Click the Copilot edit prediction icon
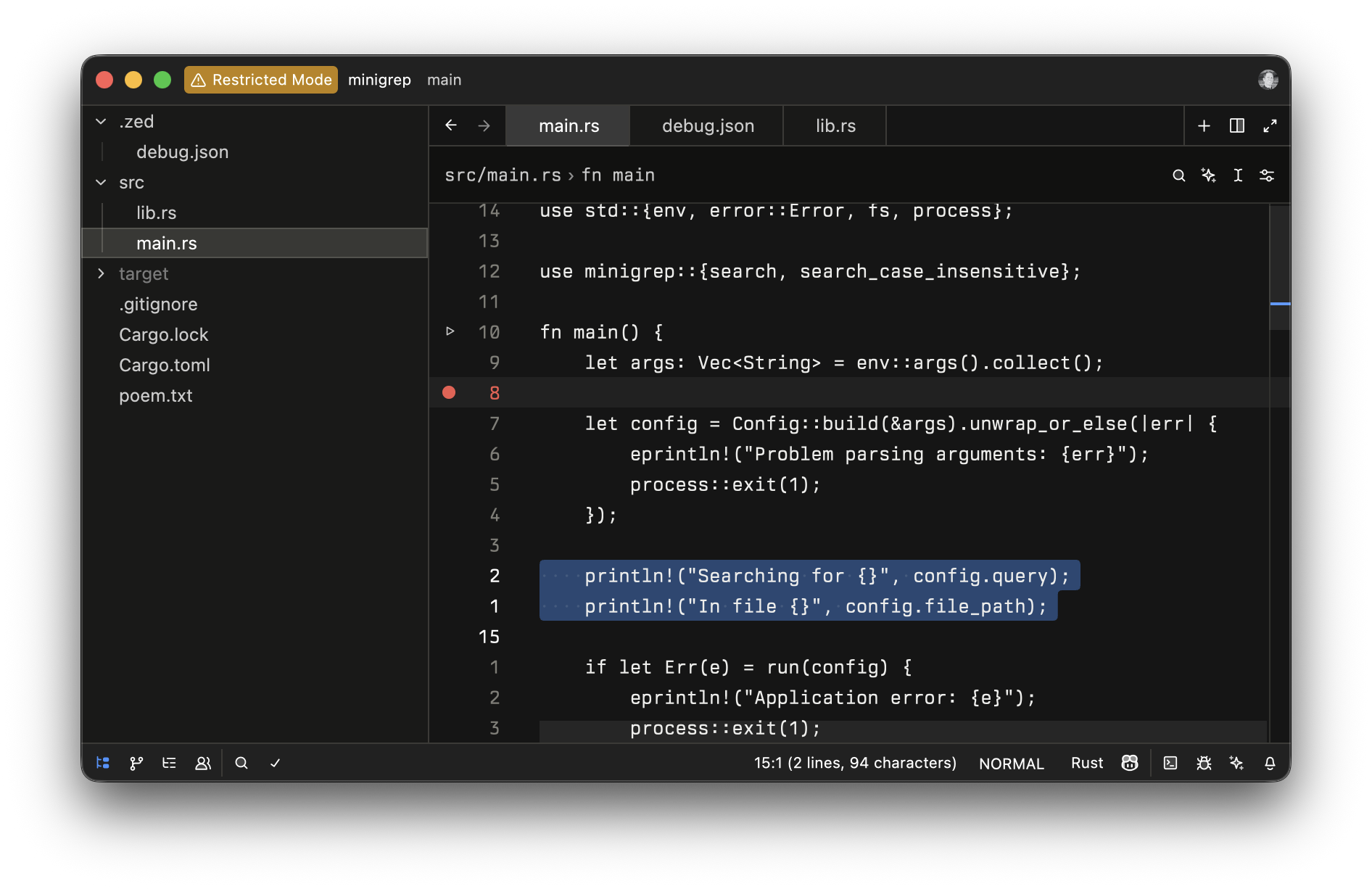Screen dimensions: 1372x889 point(1130,763)
